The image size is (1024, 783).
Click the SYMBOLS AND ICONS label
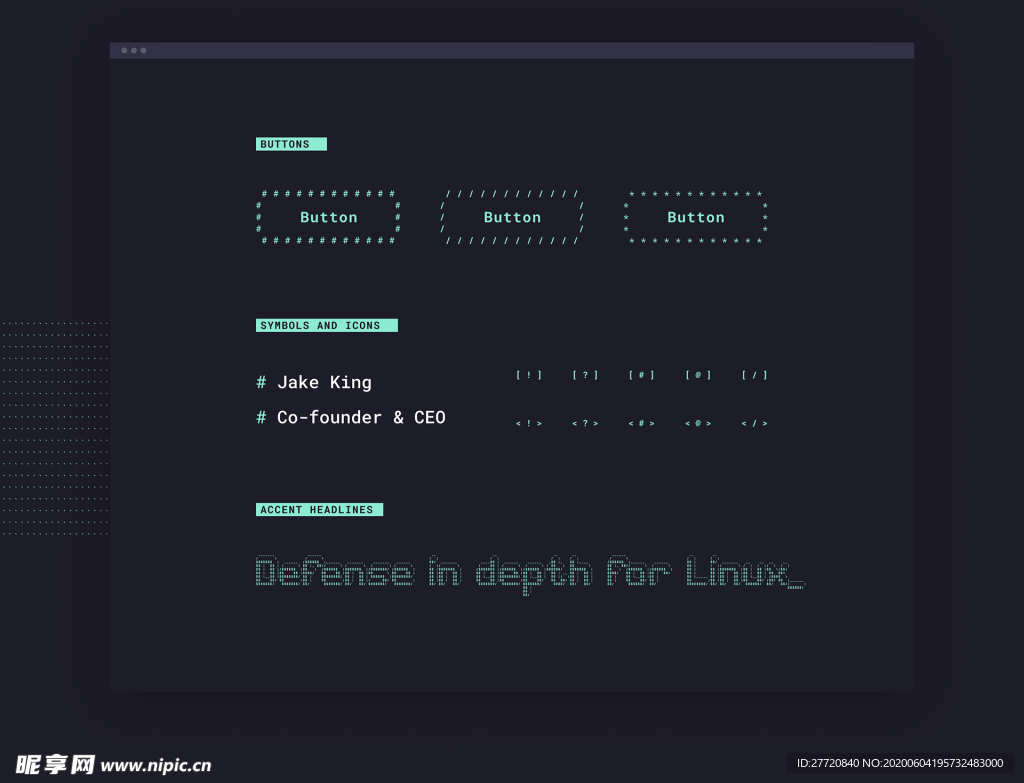(327, 325)
